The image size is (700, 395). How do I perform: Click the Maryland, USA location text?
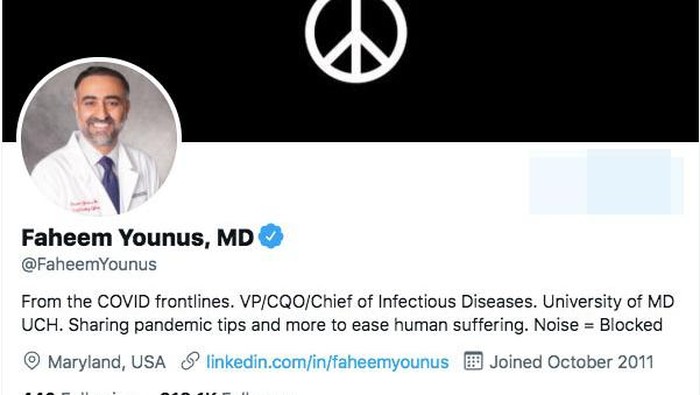coord(107,362)
